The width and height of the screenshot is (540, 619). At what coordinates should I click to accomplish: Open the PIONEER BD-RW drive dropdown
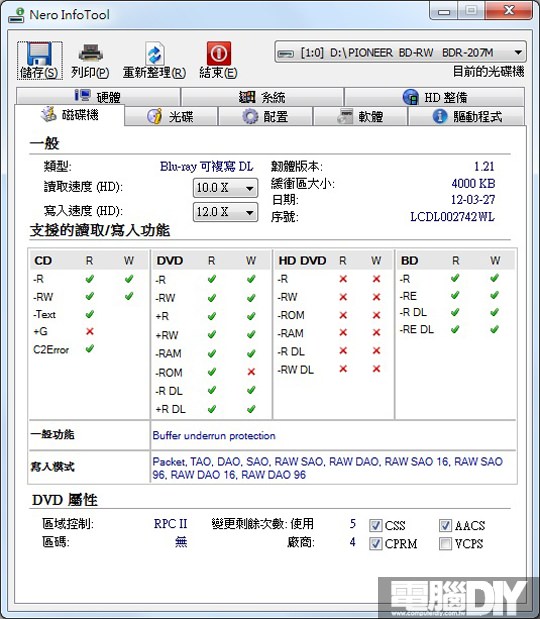[x=400, y=52]
